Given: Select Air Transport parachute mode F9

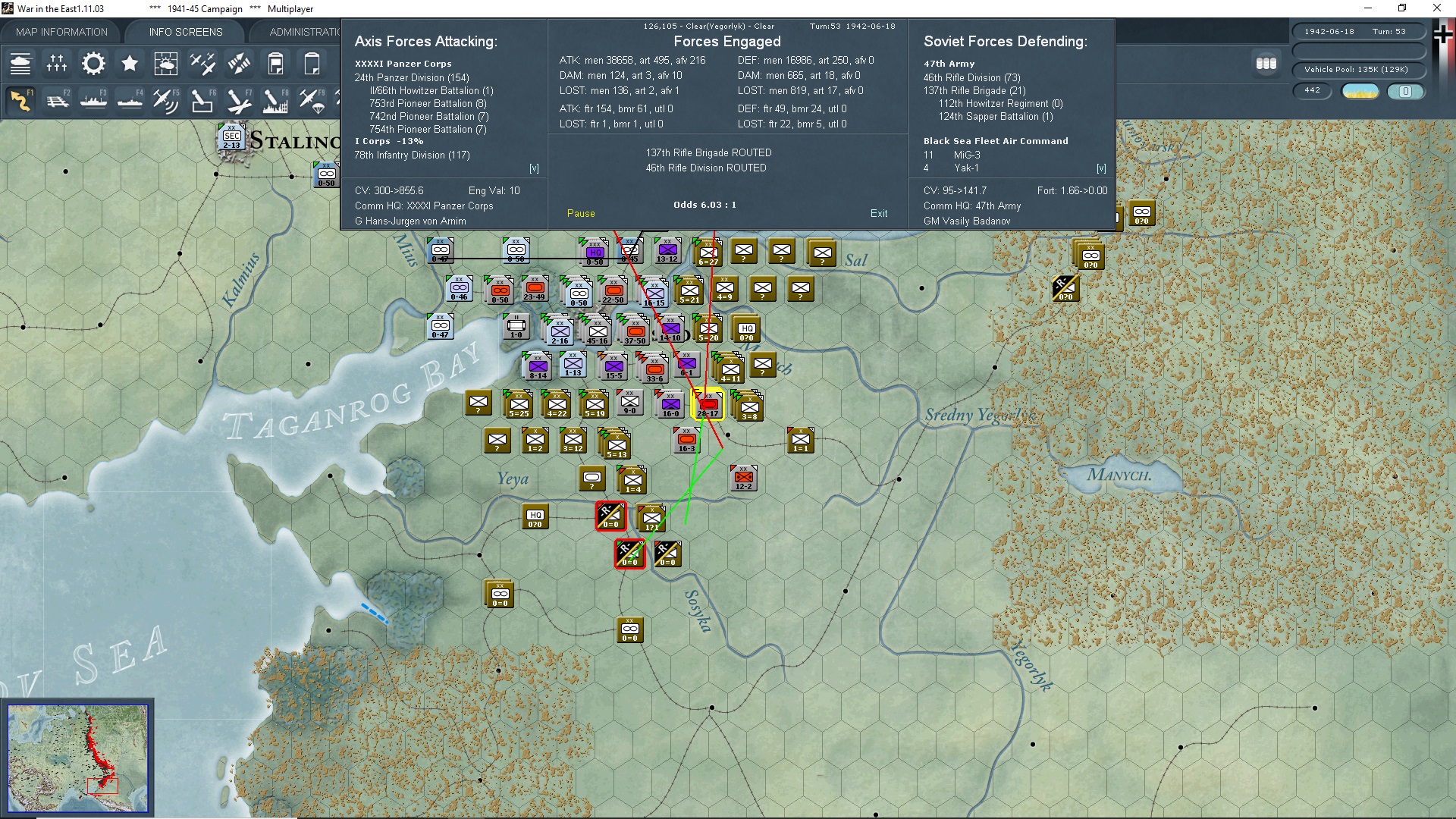Looking at the screenshot, I should tap(311, 100).
